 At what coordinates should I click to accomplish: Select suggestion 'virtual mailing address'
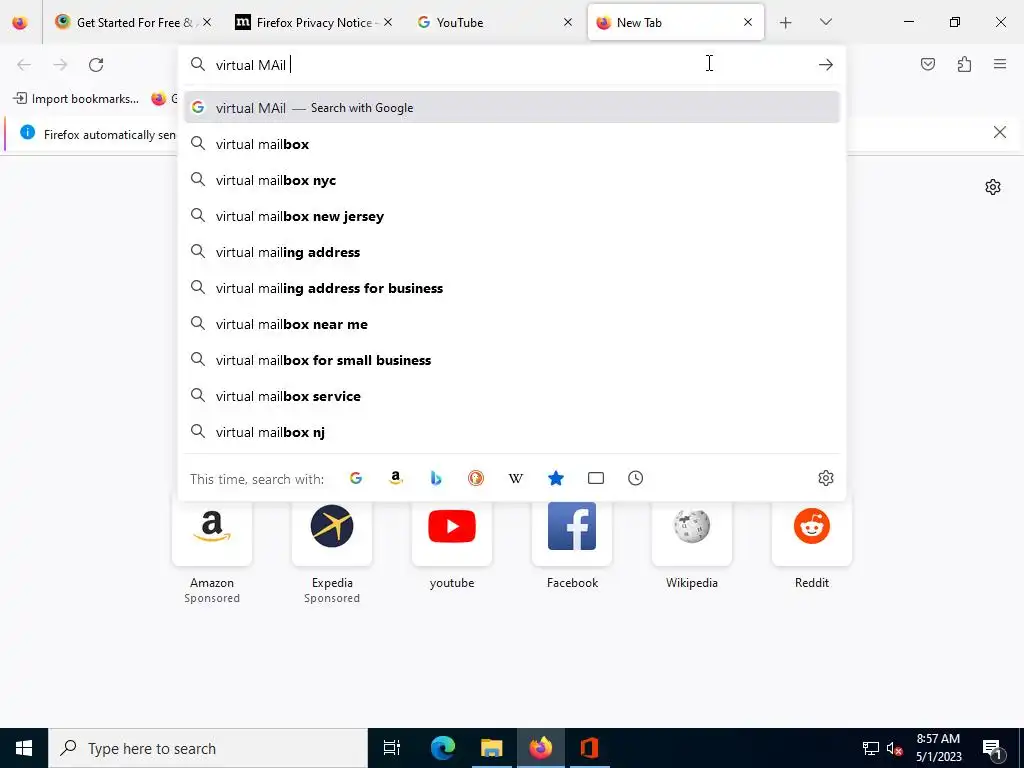(512, 252)
